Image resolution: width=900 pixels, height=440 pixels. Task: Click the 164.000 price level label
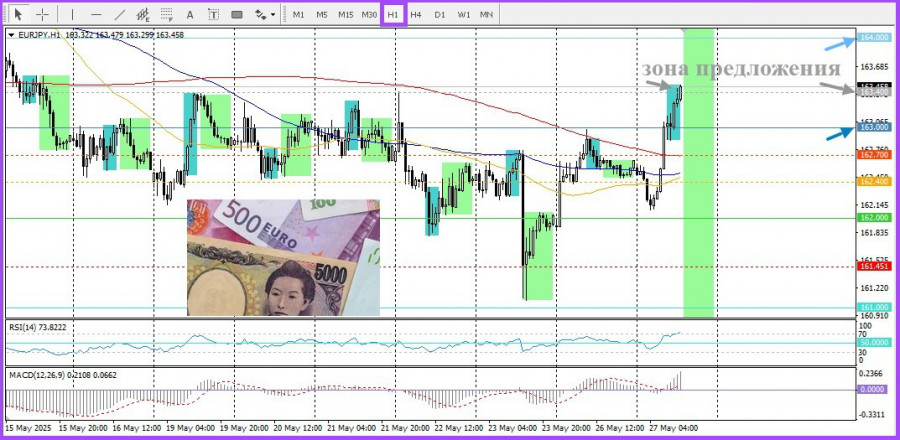click(875, 37)
